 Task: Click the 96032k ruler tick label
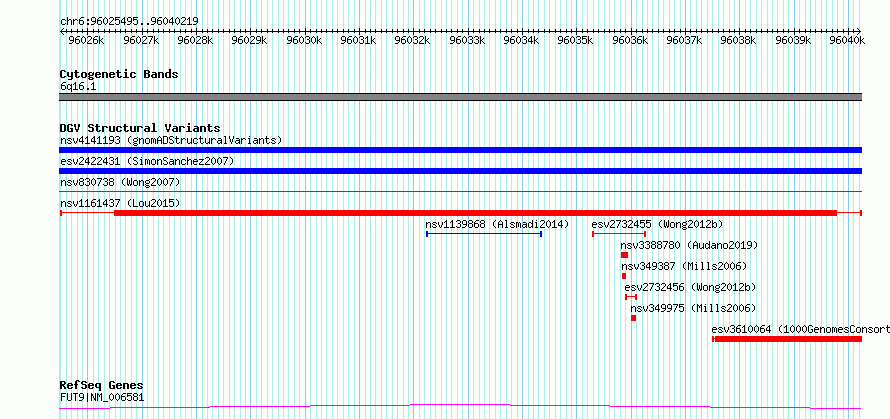tap(413, 40)
